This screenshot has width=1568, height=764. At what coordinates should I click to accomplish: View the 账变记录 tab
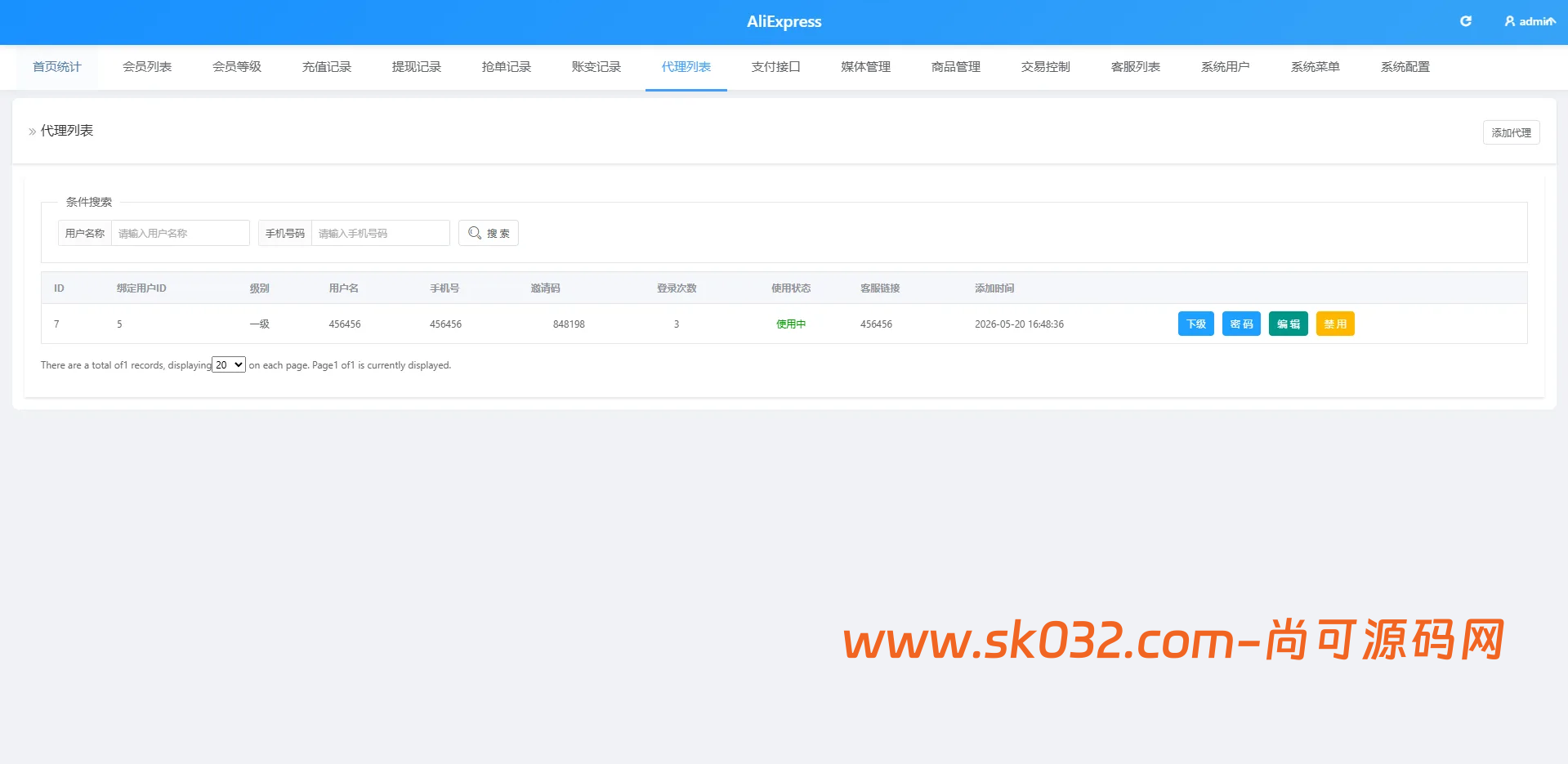(x=596, y=67)
